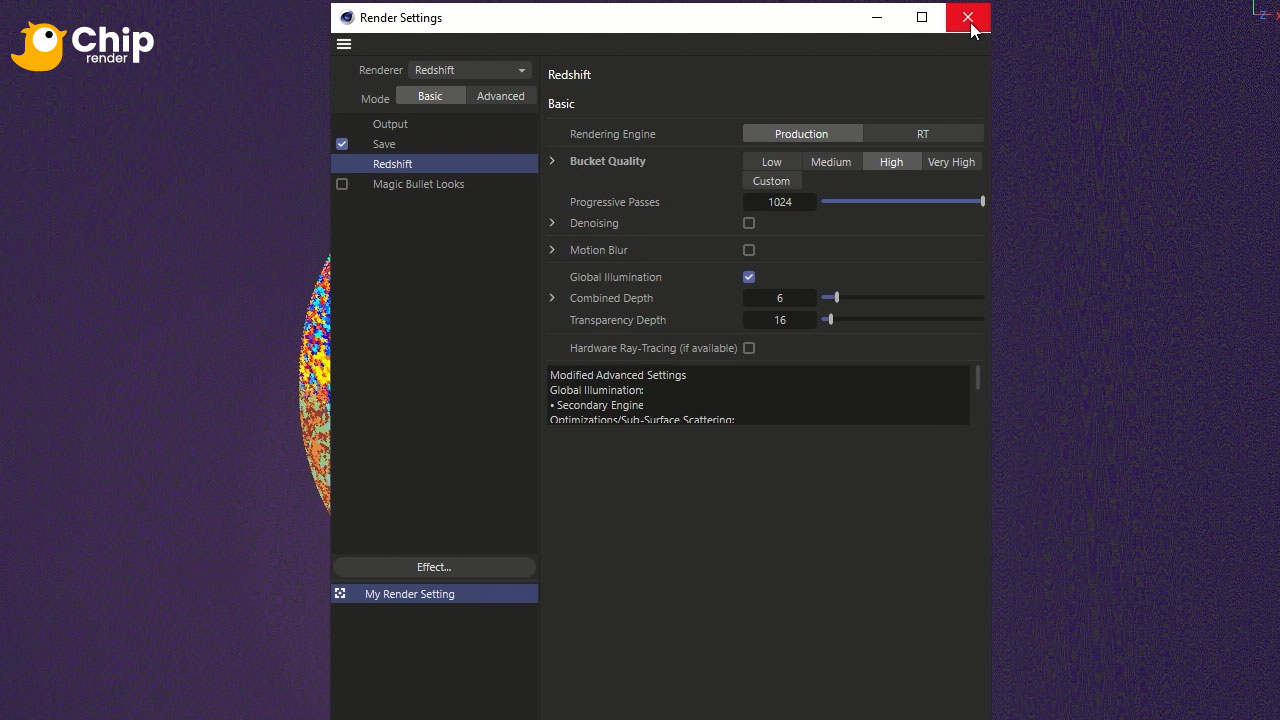Select My Render Setting preset
The width and height of the screenshot is (1280, 720).
click(435, 594)
